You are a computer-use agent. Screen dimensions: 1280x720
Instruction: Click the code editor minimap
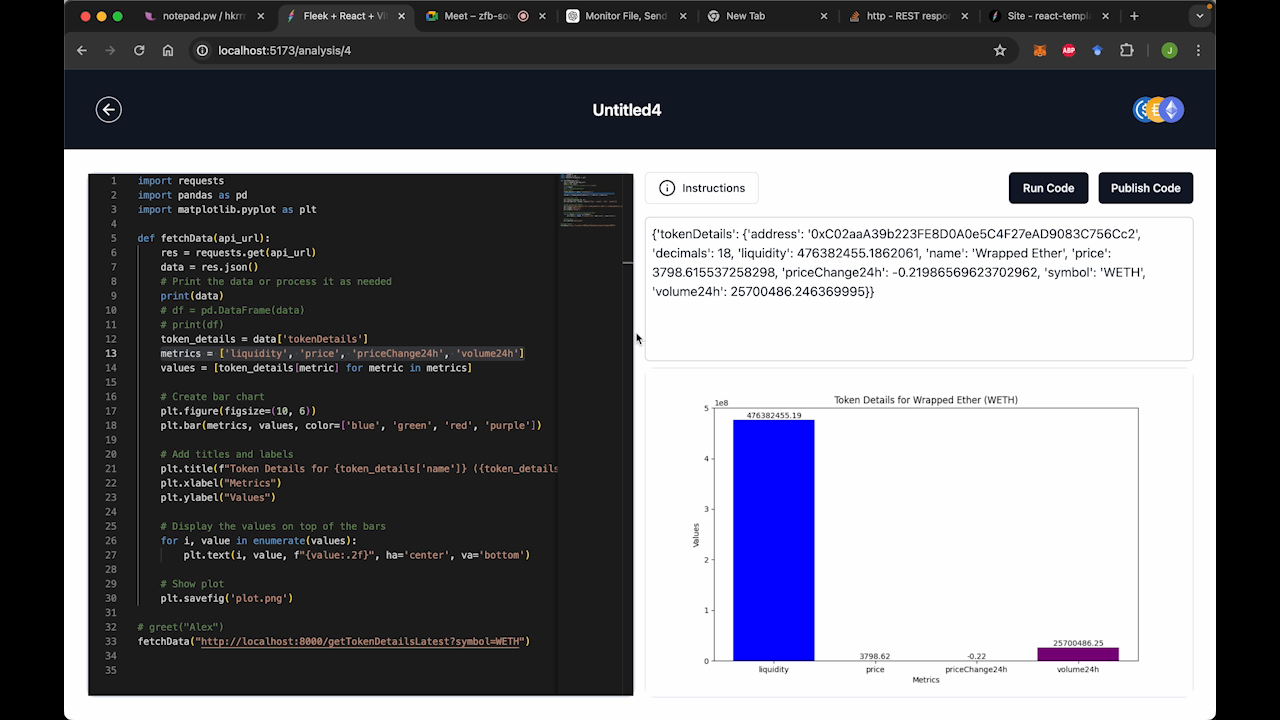[590, 201]
